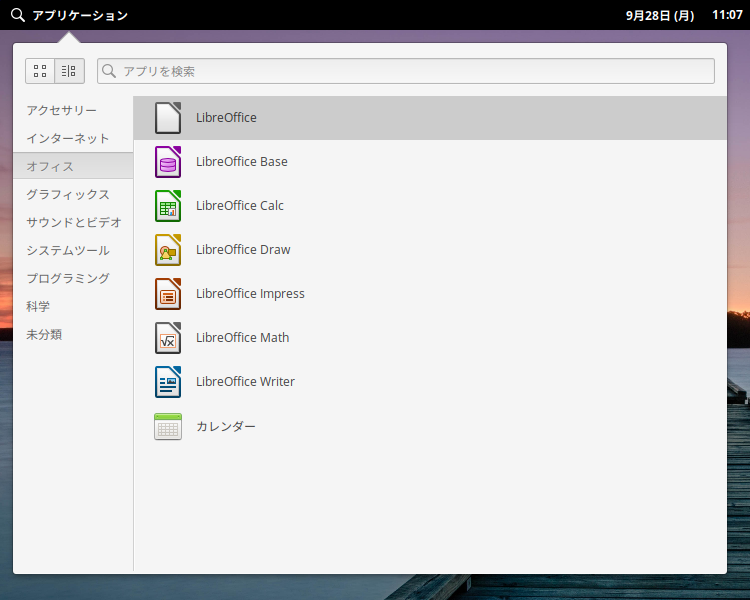Launch LibreOffice Base database icon

tap(168, 162)
